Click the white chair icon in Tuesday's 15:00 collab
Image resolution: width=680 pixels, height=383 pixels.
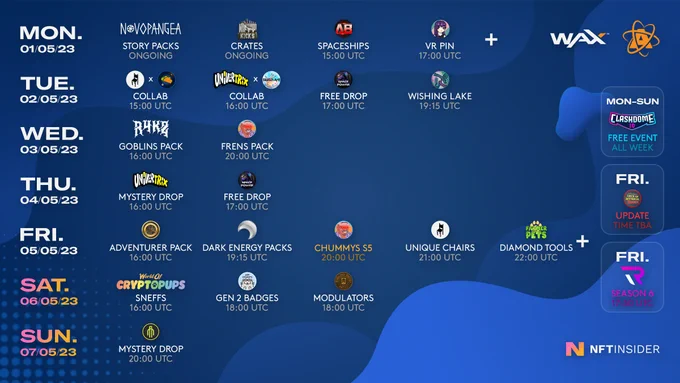tap(135, 80)
